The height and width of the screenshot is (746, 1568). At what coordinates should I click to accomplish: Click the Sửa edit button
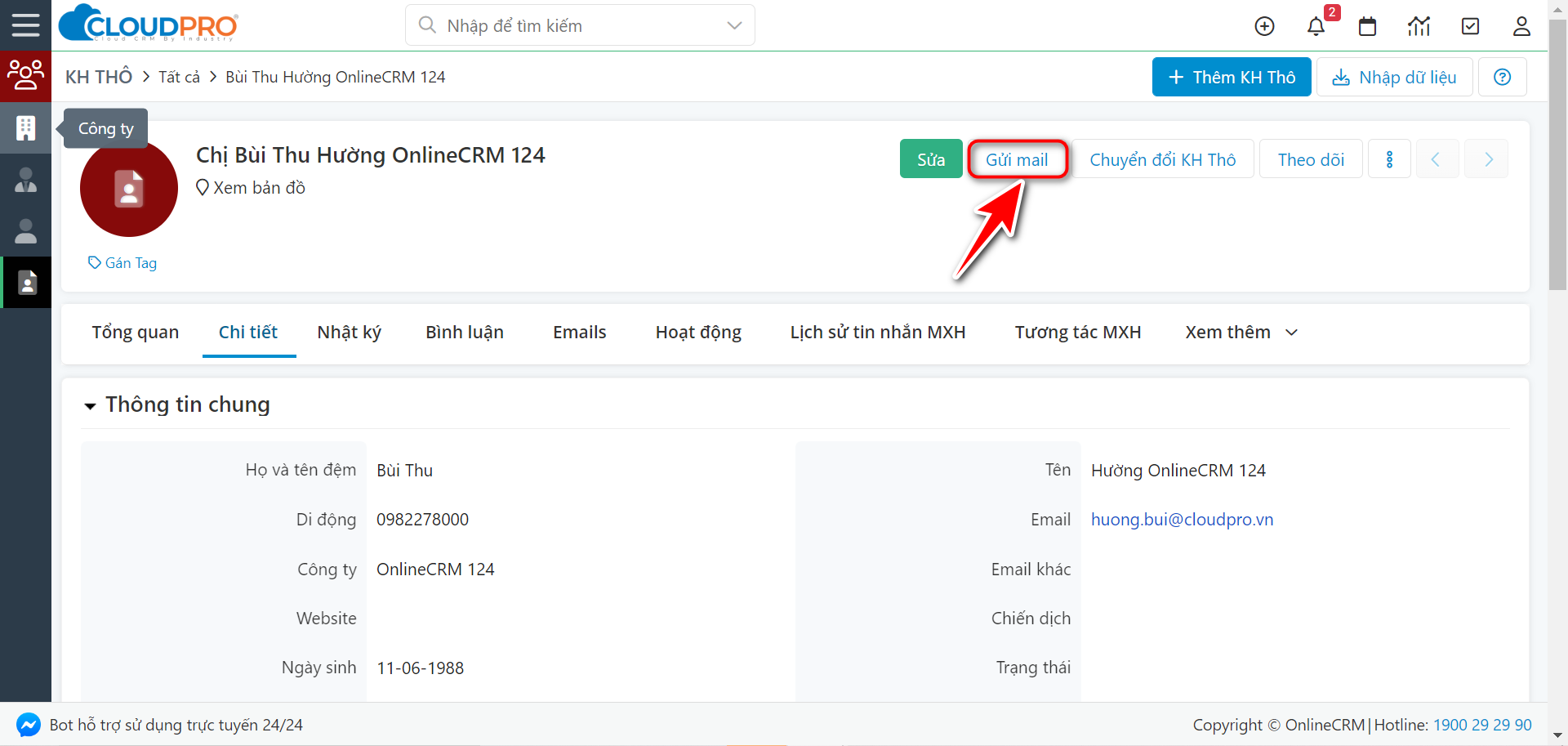[x=931, y=159]
